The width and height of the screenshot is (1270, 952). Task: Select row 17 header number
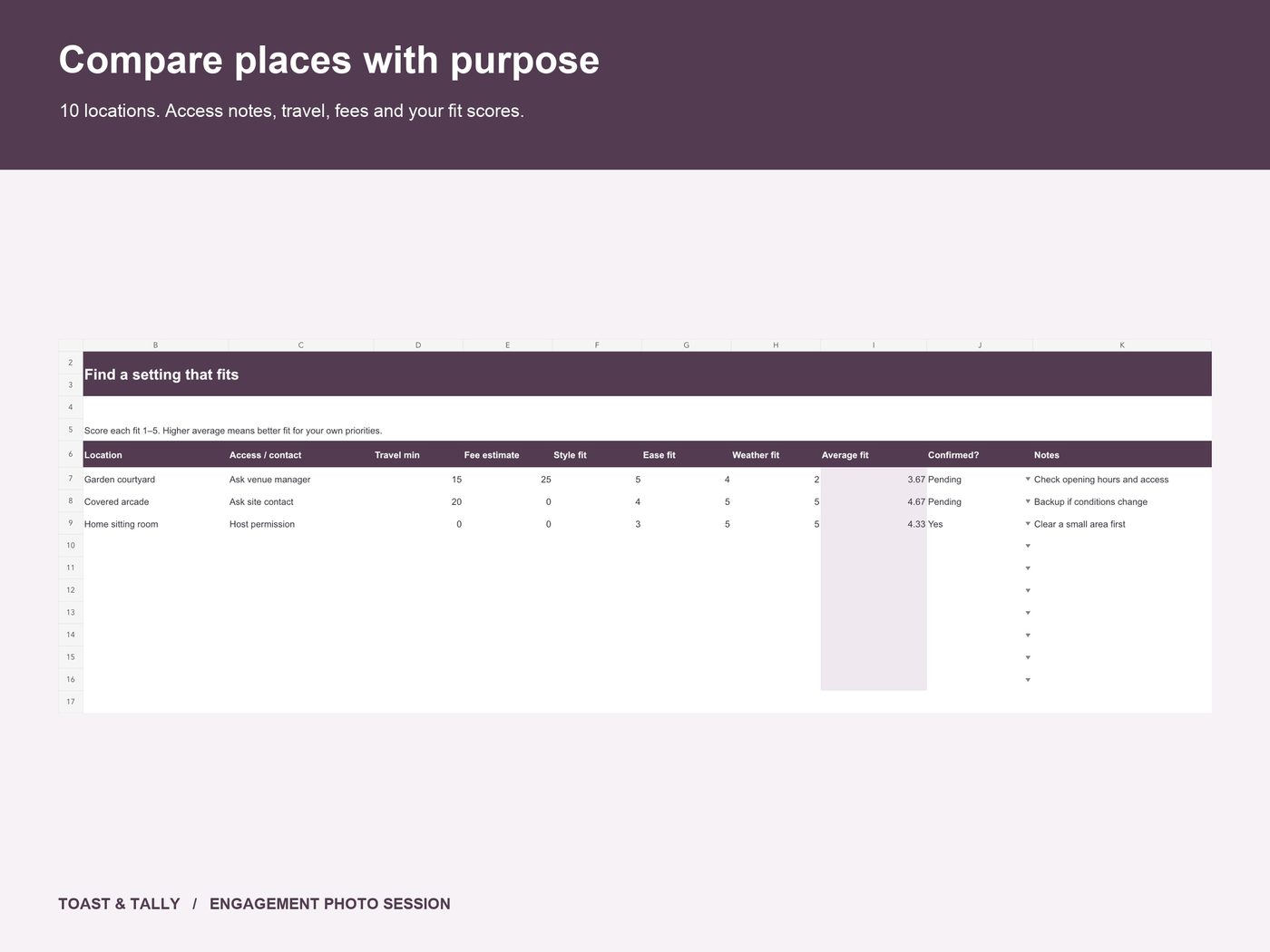pyautogui.click(x=71, y=702)
